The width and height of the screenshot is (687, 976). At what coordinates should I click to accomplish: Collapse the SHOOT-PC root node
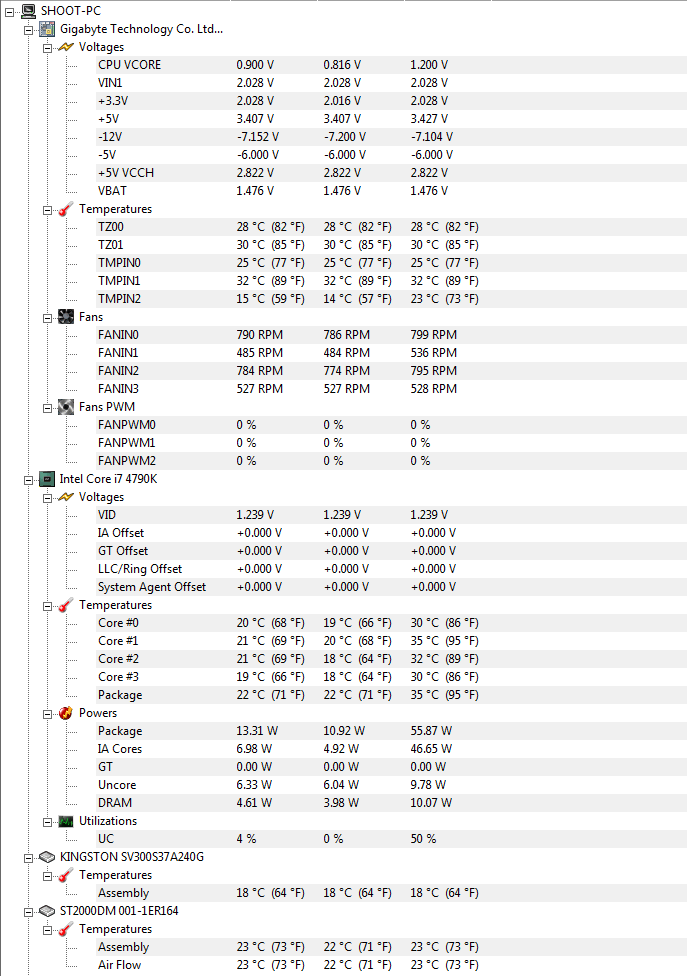(10, 11)
